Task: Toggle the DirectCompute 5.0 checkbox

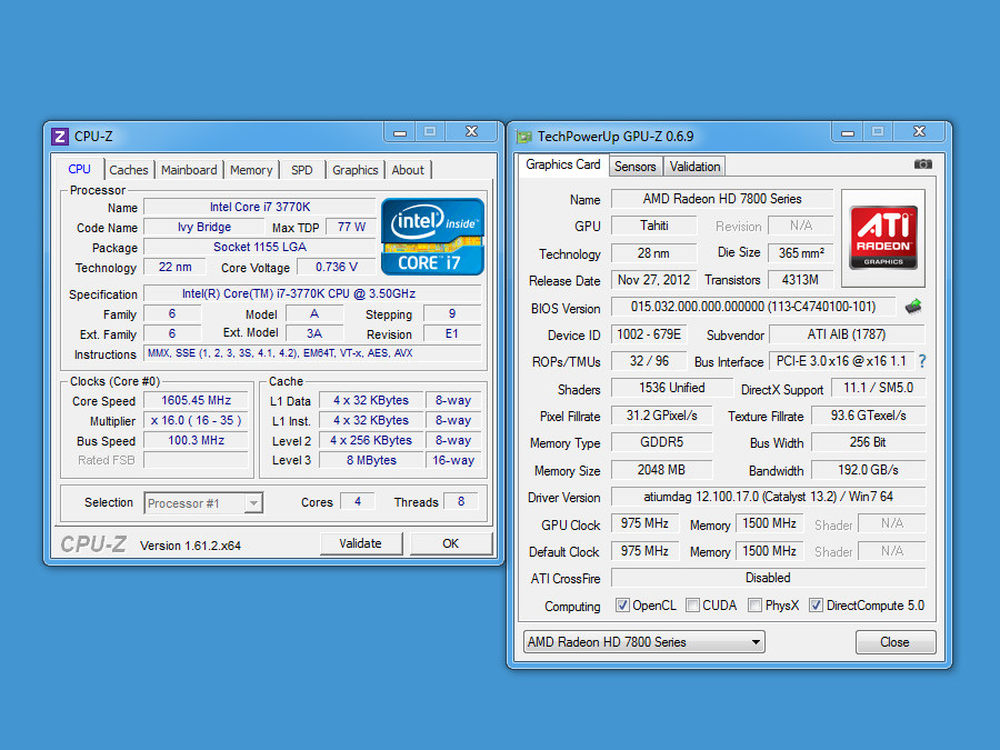Action: (816, 605)
